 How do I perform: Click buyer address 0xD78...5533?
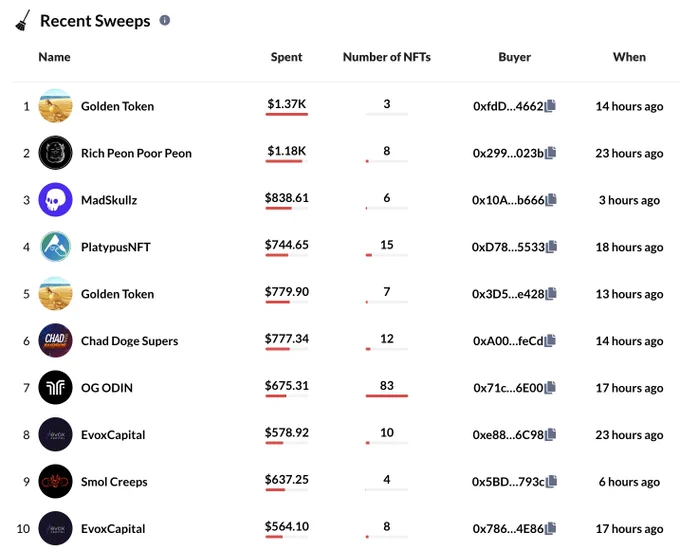click(508, 247)
